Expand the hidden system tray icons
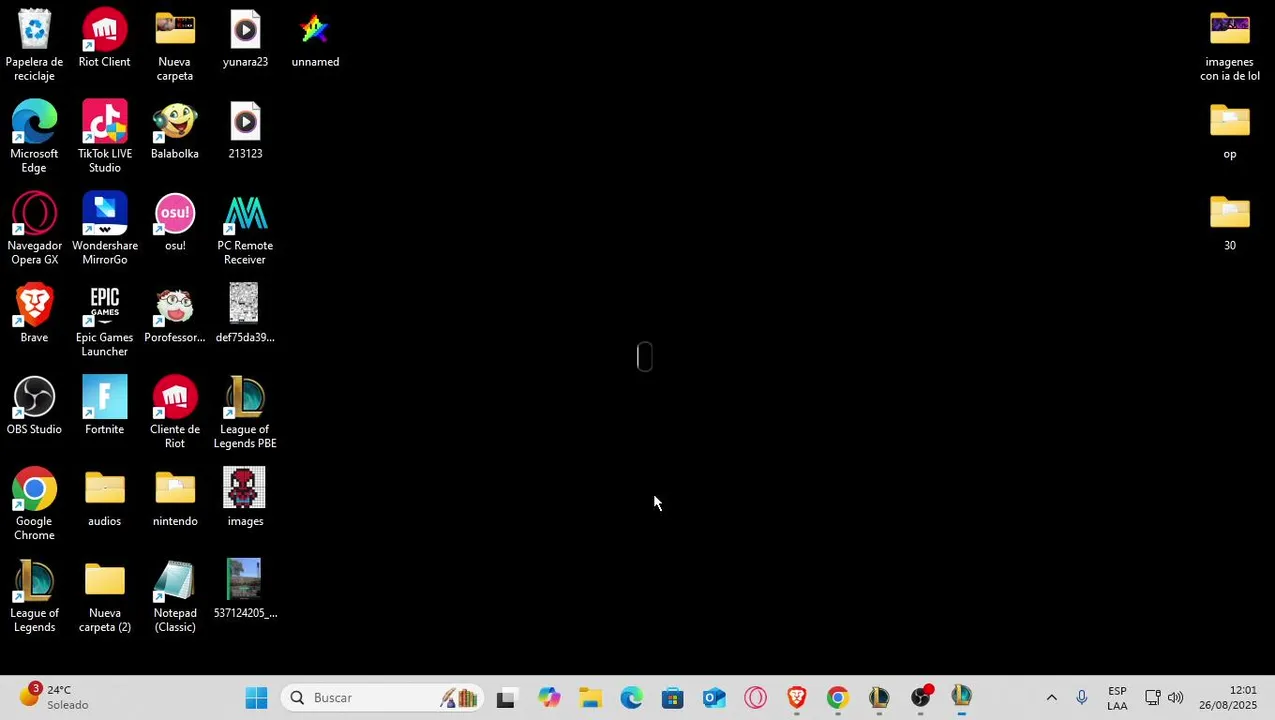This screenshot has width=1275, height=720. pyautogui.click(x=1051, y=698)
